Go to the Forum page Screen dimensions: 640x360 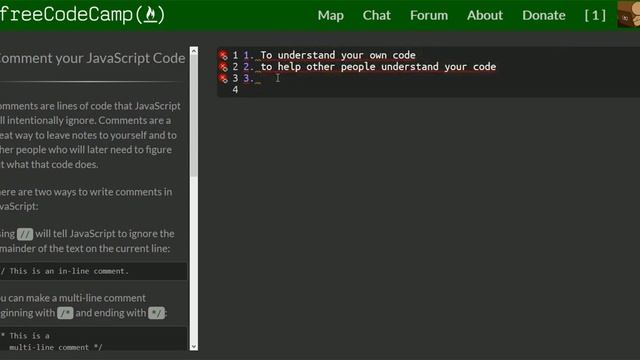click(429, 16)
